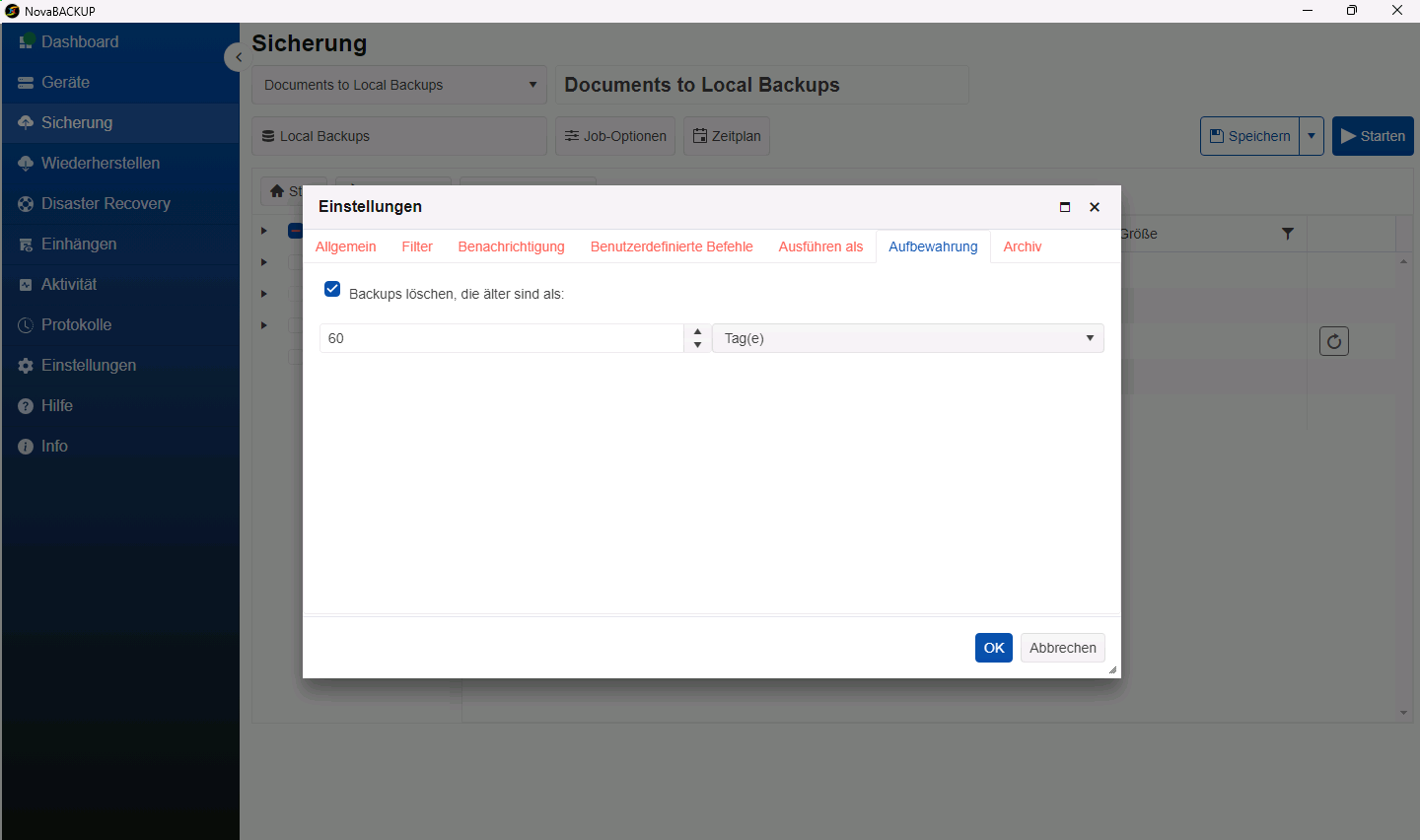Open the Info page
The width and height of the screenshot is (1420, 840).
119,446
